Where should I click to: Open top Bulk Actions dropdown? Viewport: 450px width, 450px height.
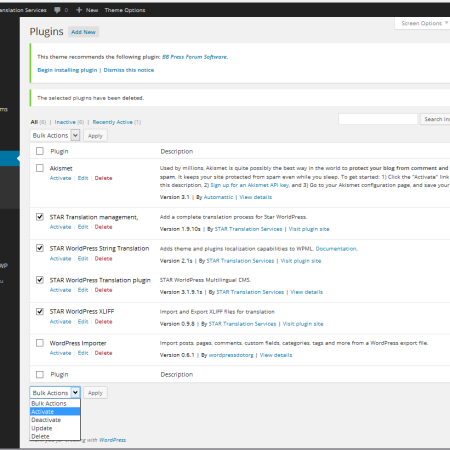(x=55, y=135)
